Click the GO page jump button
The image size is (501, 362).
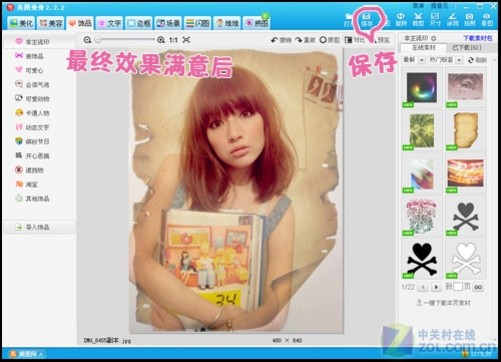(x=478, y=287)
